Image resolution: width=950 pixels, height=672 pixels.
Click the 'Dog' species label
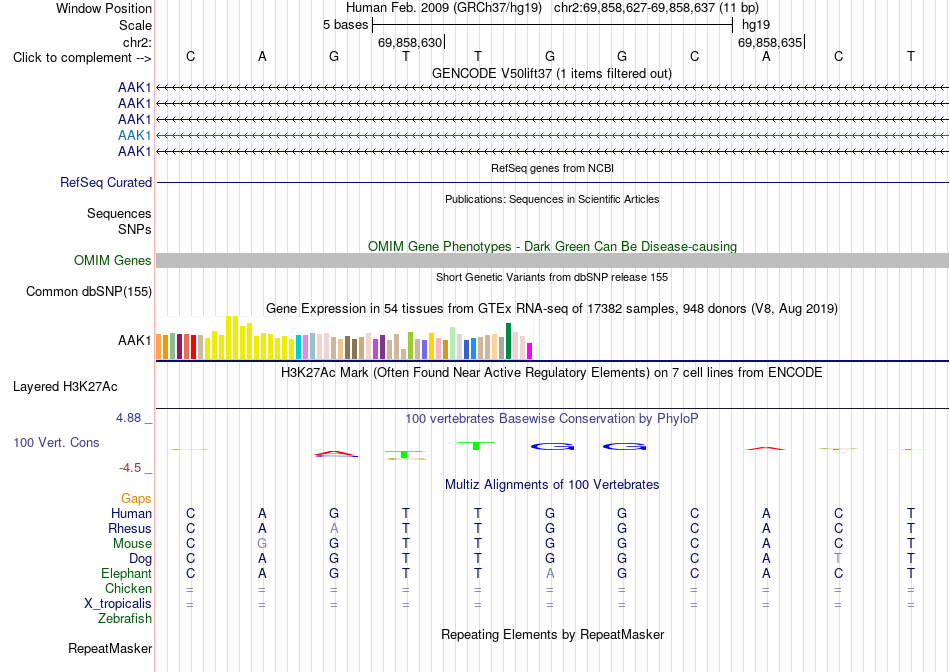[140, 559]
